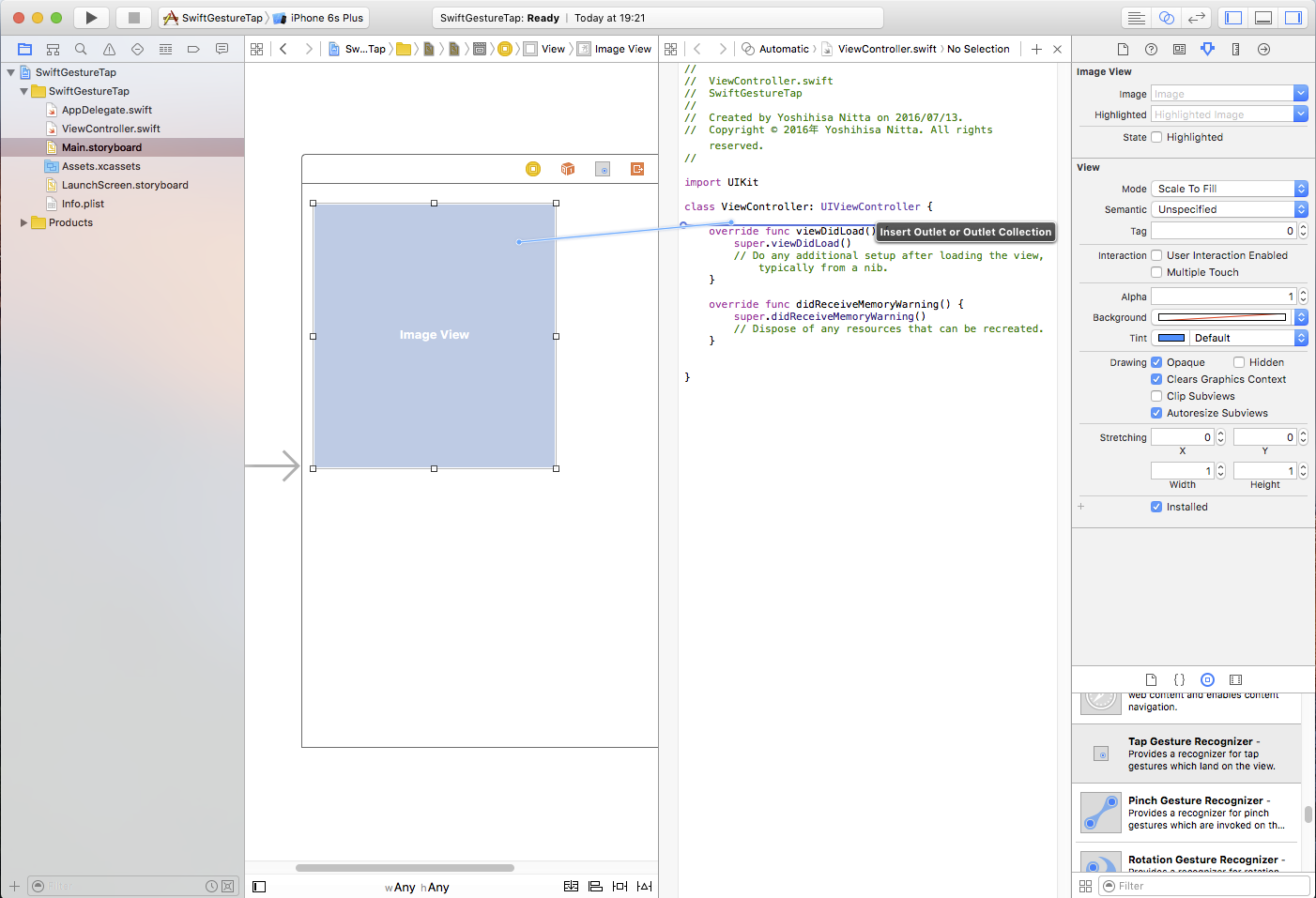Open the Find navigator
The width and height of the screenshot is (1316, 898).
point(81,49)
